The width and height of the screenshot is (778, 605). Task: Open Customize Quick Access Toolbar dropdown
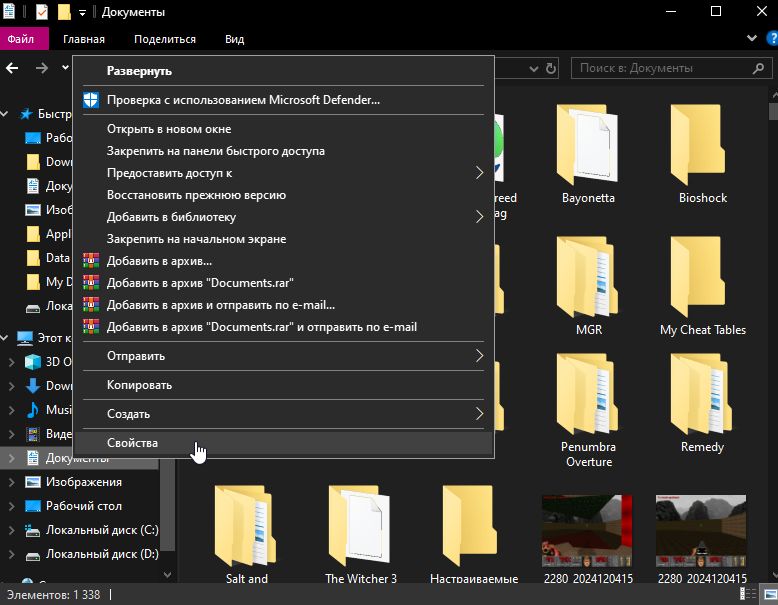[82, 13]
